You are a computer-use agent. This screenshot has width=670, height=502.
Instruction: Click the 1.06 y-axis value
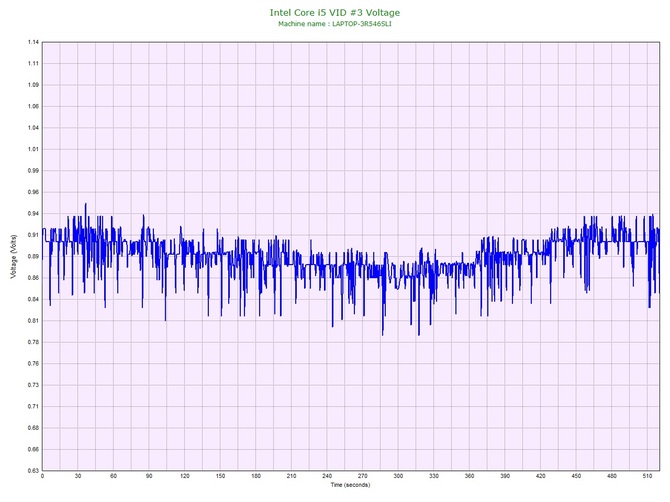click(x=33, y=106)
